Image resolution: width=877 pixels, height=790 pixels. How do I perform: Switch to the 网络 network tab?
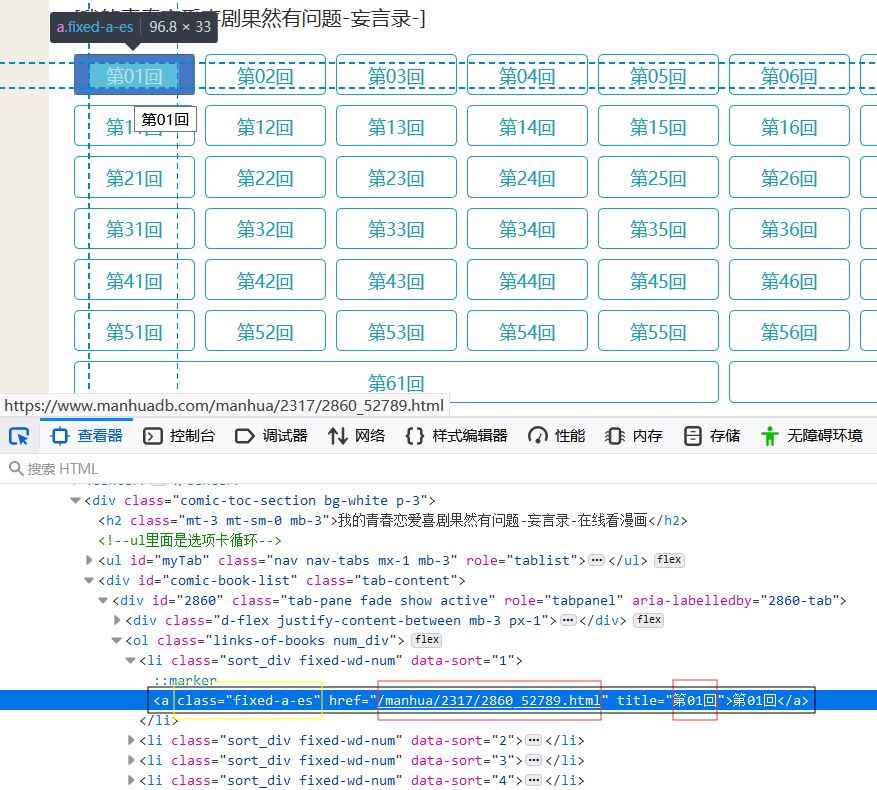356,436
